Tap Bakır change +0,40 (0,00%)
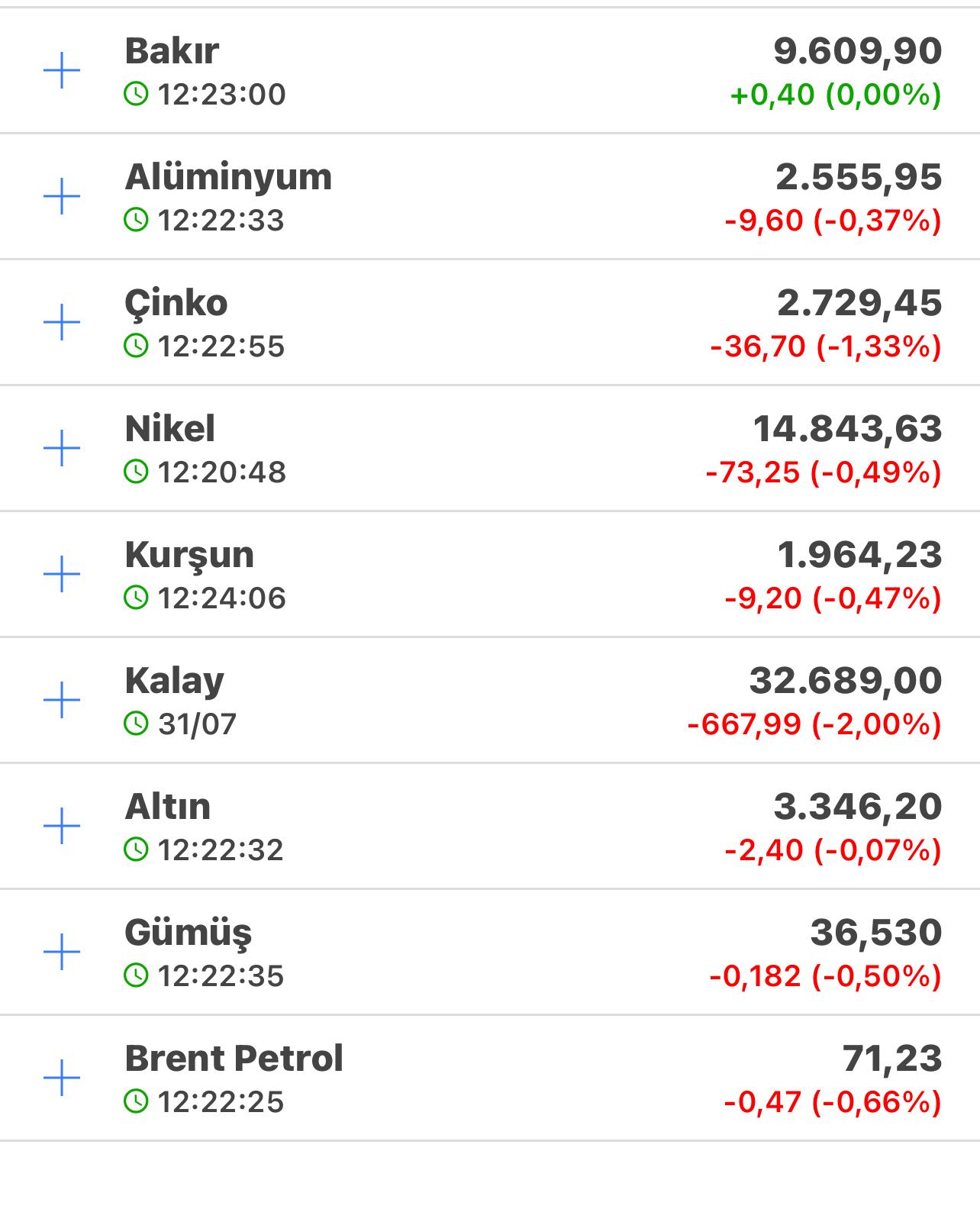 click(836, 95)
